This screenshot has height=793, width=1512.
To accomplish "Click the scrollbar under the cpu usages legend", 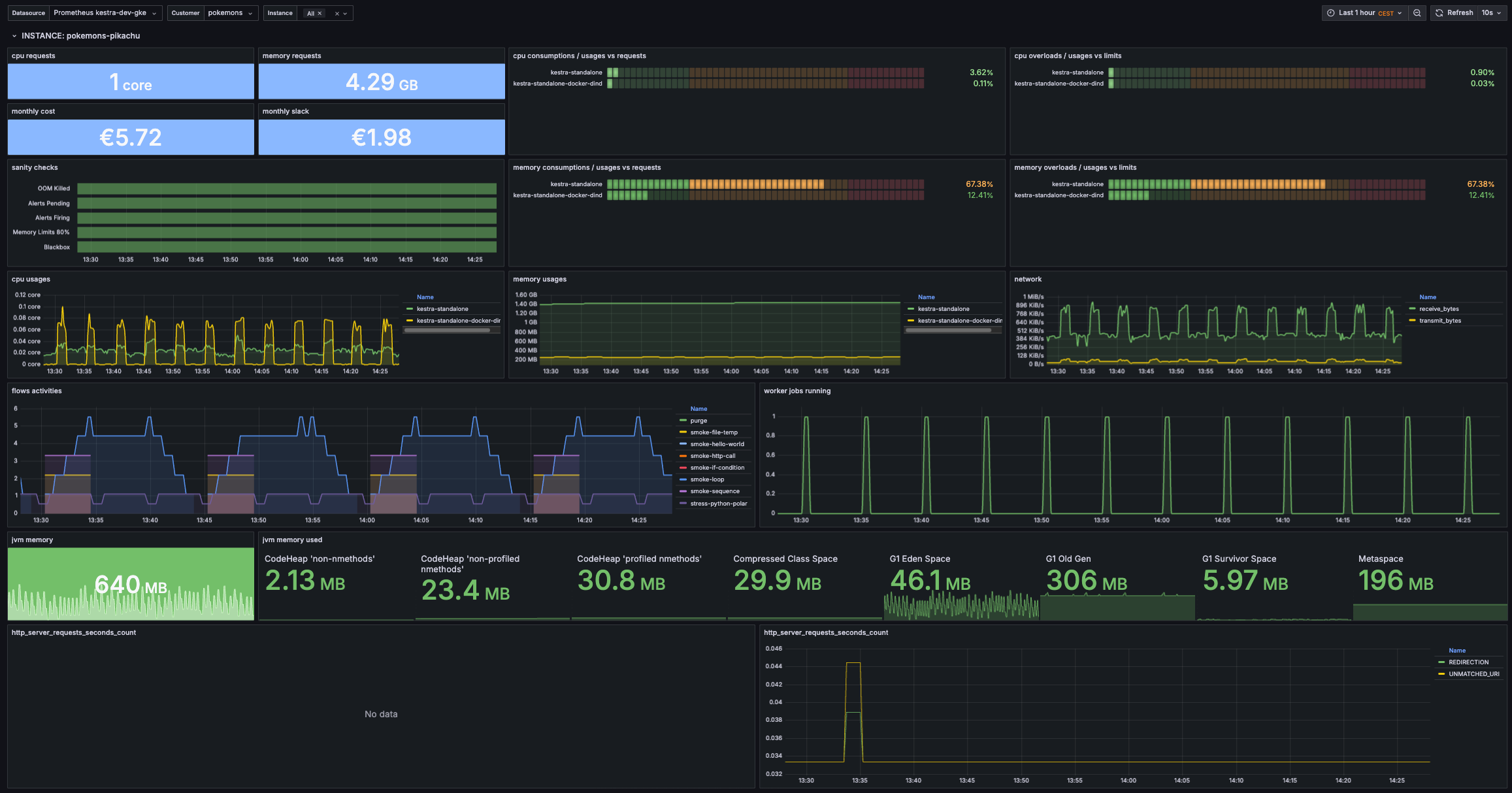I will tap(451, 330).
